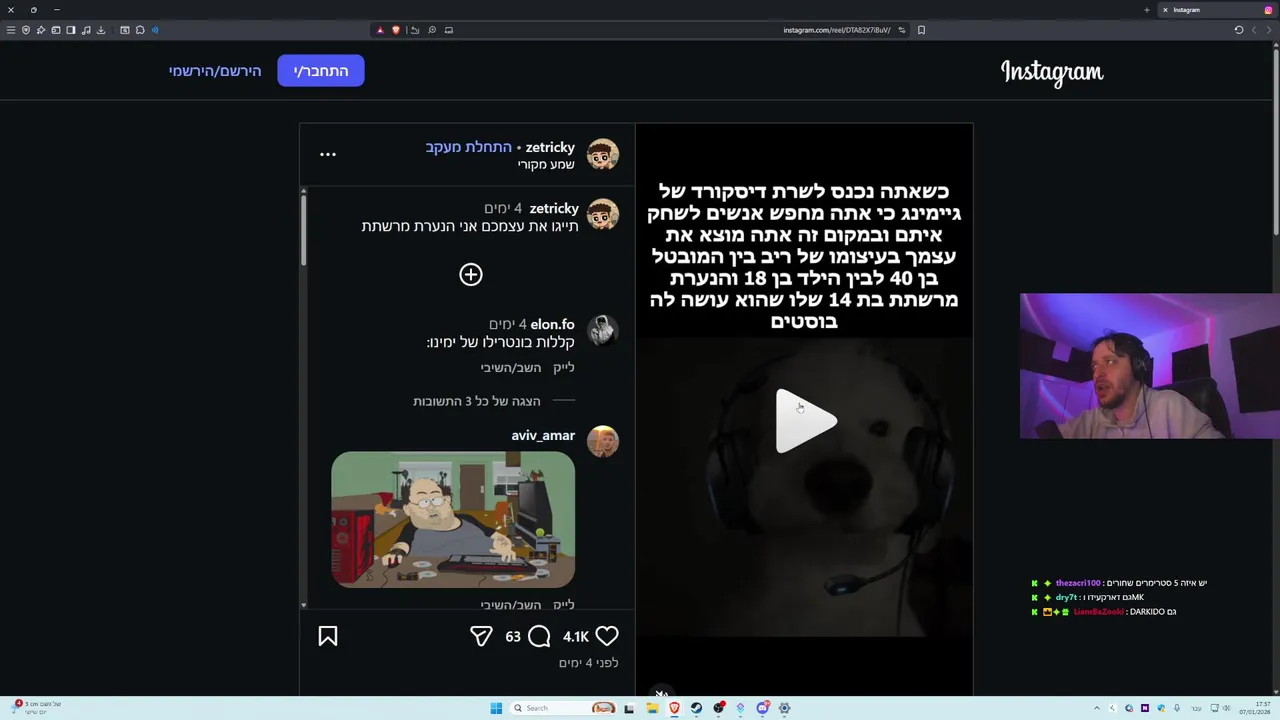The width and height of the screenshot is (1280, 720).
Task: Open the clock and date flyout
Action: click(x=1255, y=708)
